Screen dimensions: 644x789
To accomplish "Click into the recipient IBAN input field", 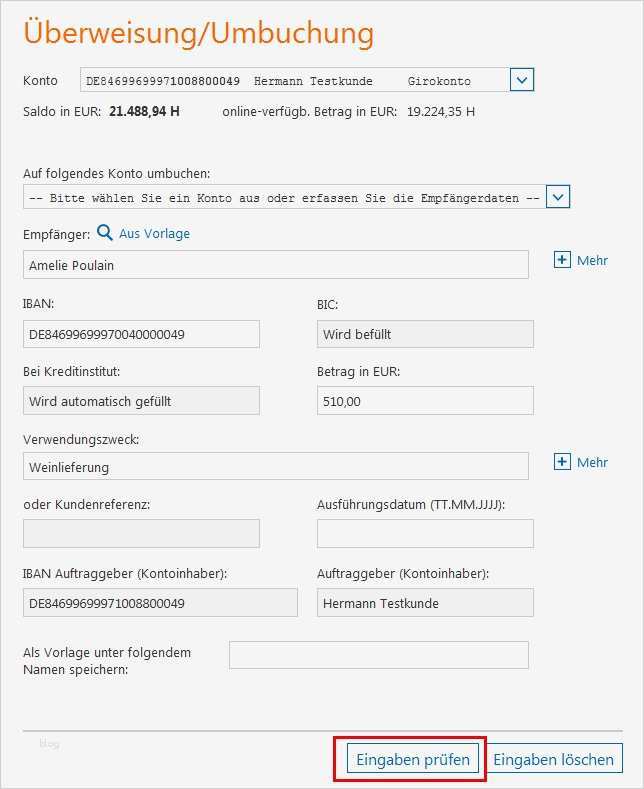I will [x=141, y=334].
